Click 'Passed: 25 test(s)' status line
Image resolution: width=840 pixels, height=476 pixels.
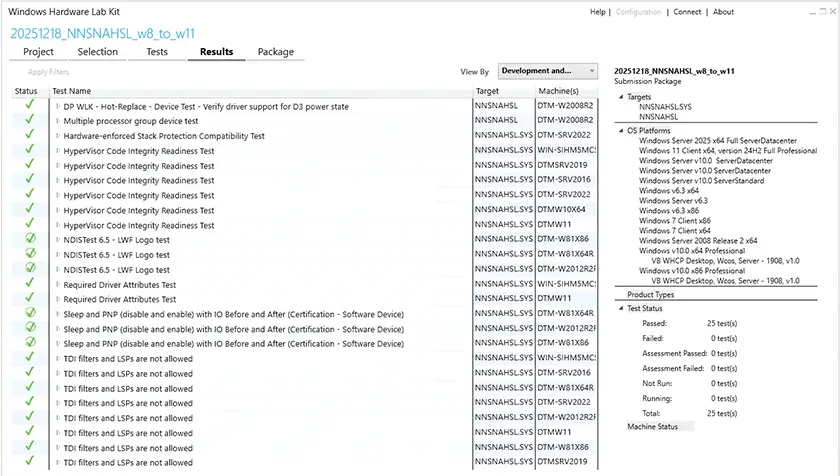point(689,323)
